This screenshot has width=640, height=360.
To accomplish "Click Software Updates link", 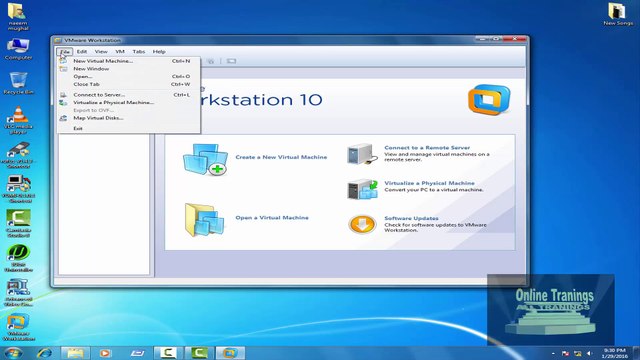I will (411, 218).
